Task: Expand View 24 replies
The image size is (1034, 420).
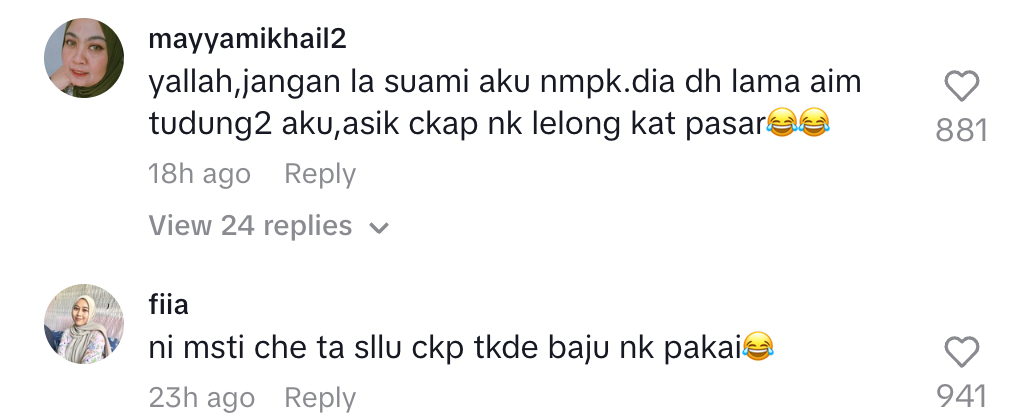Action: click(x=269, y=226)
